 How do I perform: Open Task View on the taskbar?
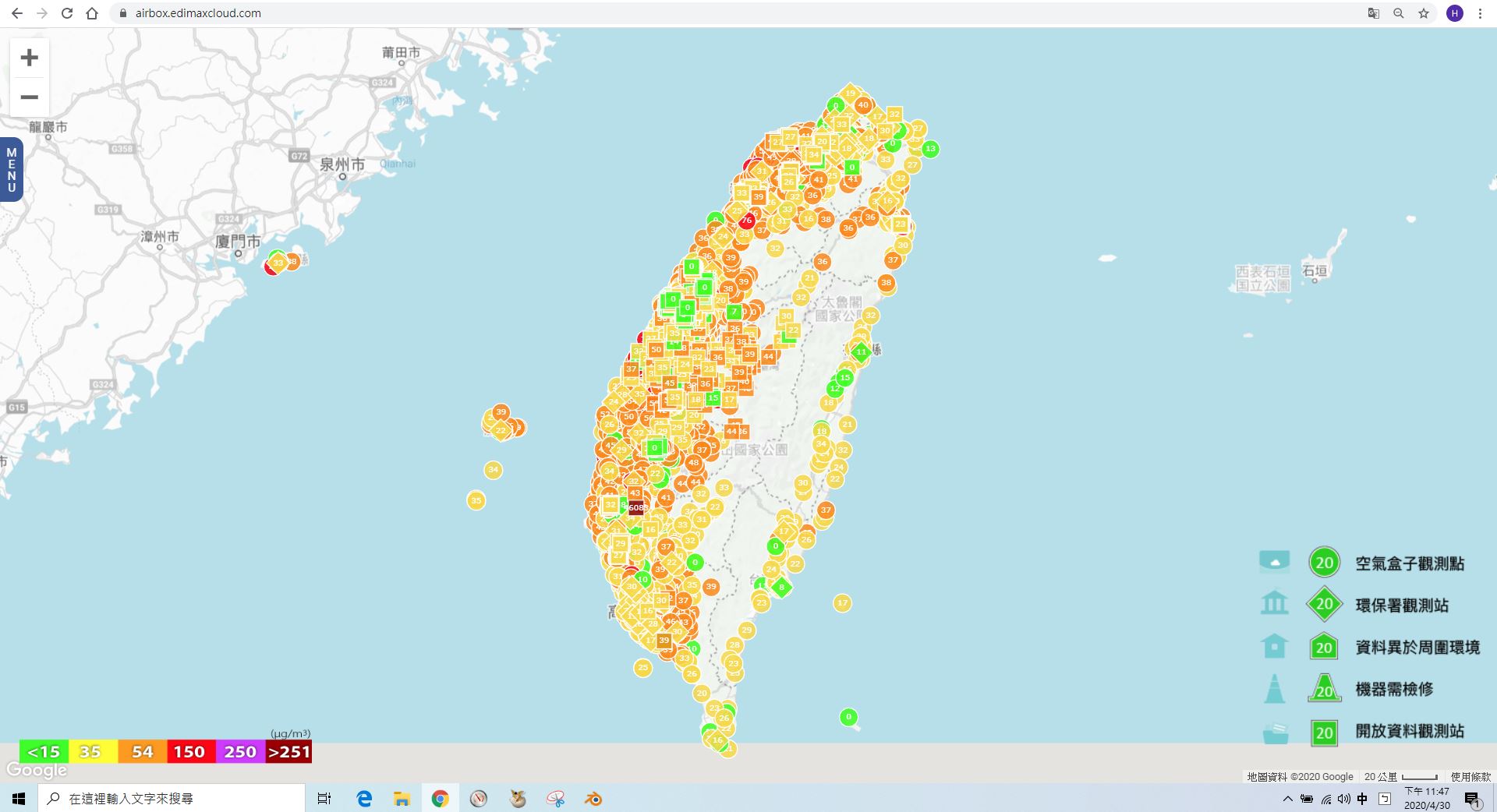click(324, 798)
